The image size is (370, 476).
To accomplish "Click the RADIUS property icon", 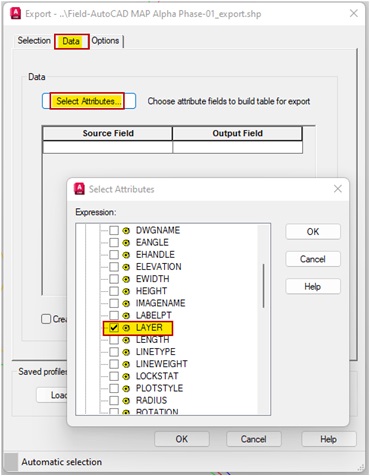I will coord(126,401).
